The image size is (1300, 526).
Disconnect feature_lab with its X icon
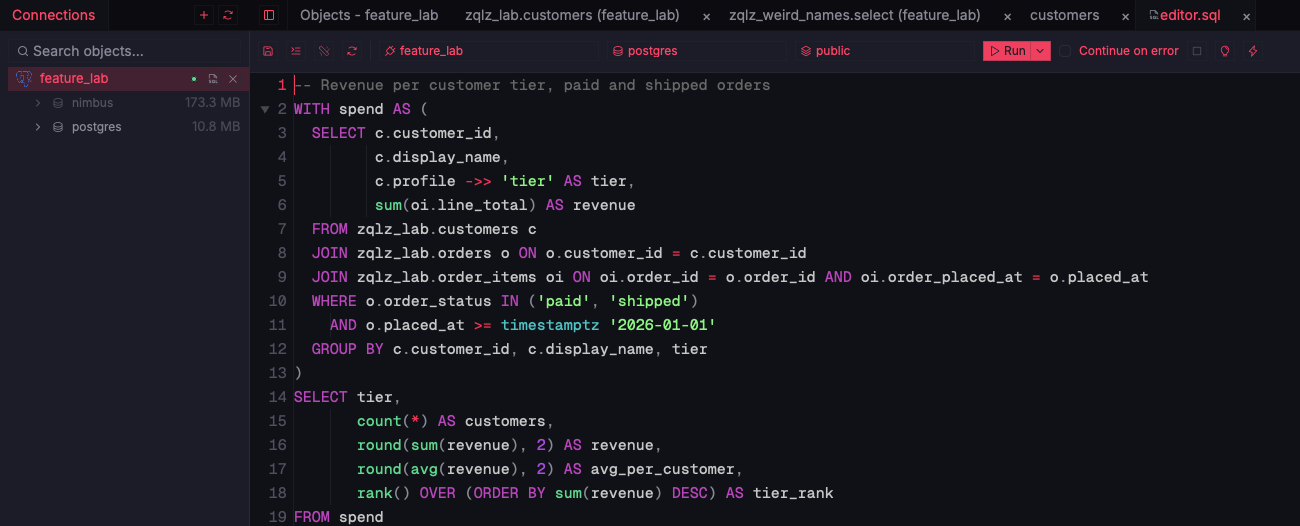[233, 78]
